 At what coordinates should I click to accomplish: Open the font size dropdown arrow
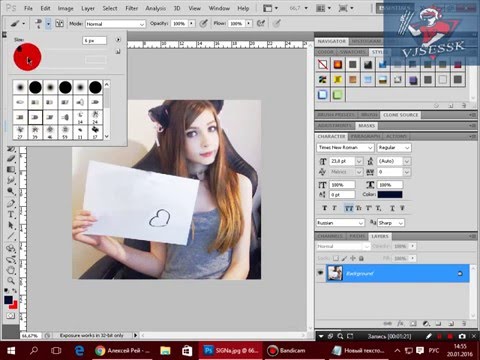point(359,161)
